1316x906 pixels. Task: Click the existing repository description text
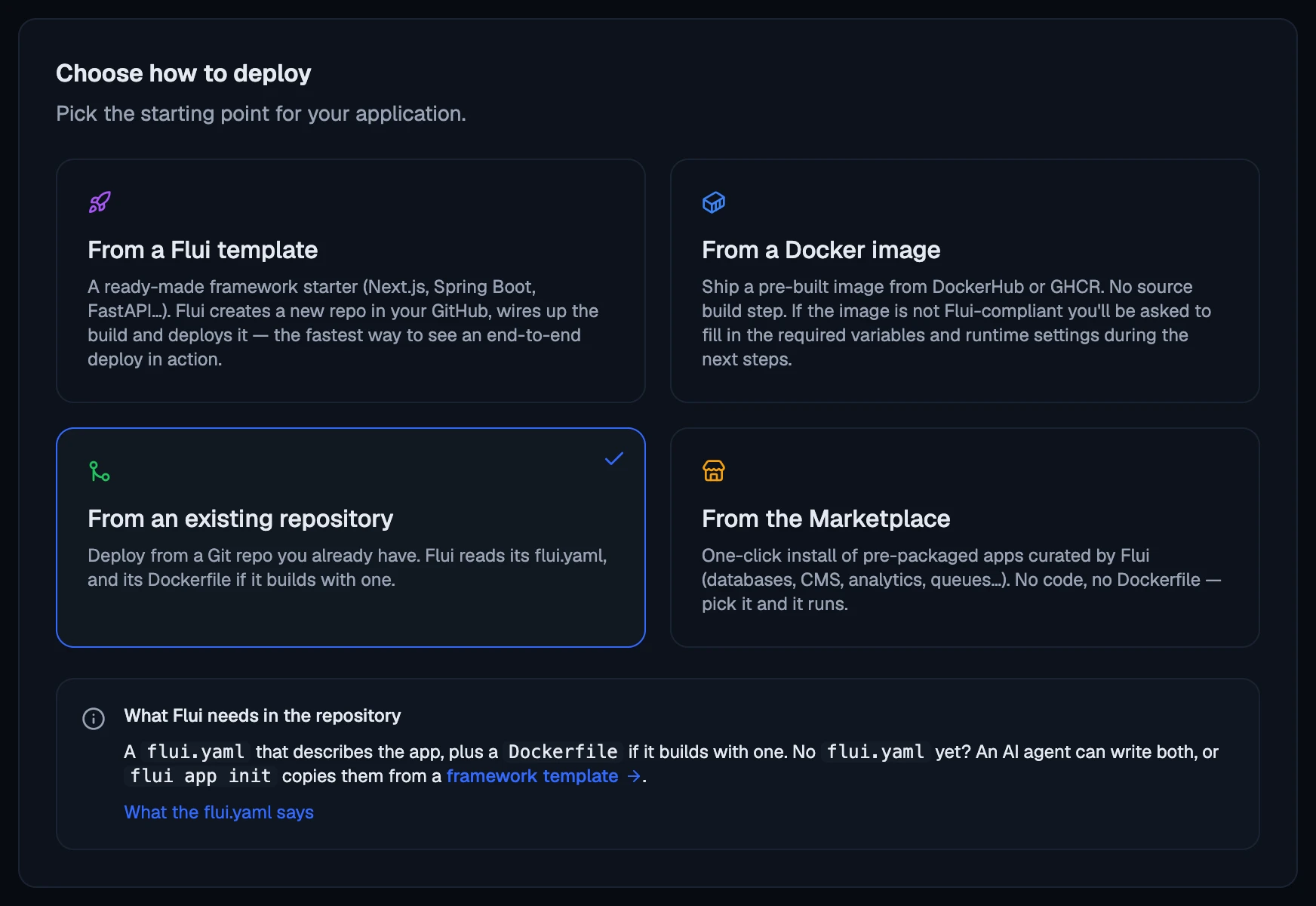tap(347, 568)
